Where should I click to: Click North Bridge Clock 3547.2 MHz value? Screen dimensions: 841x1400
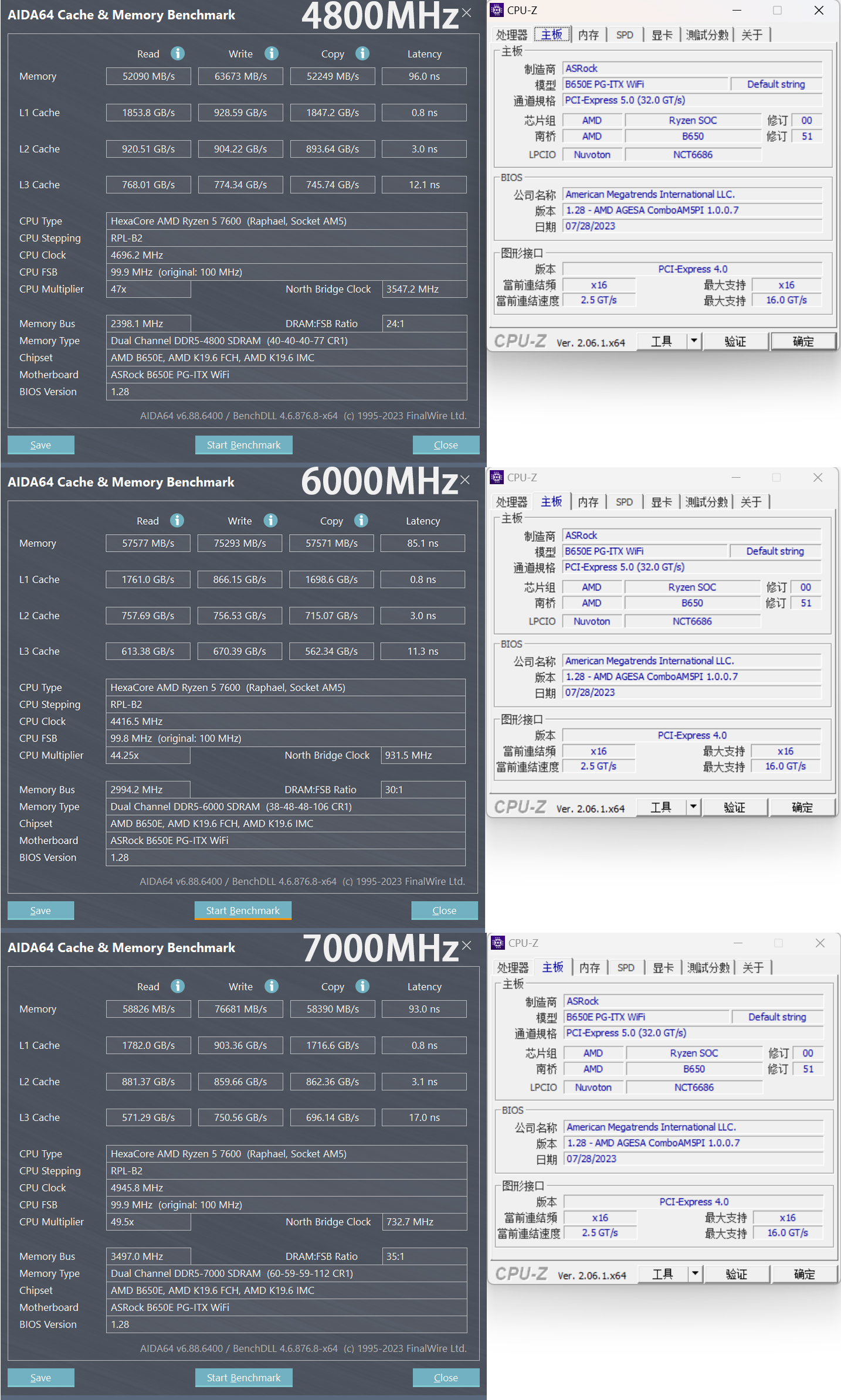424,289
